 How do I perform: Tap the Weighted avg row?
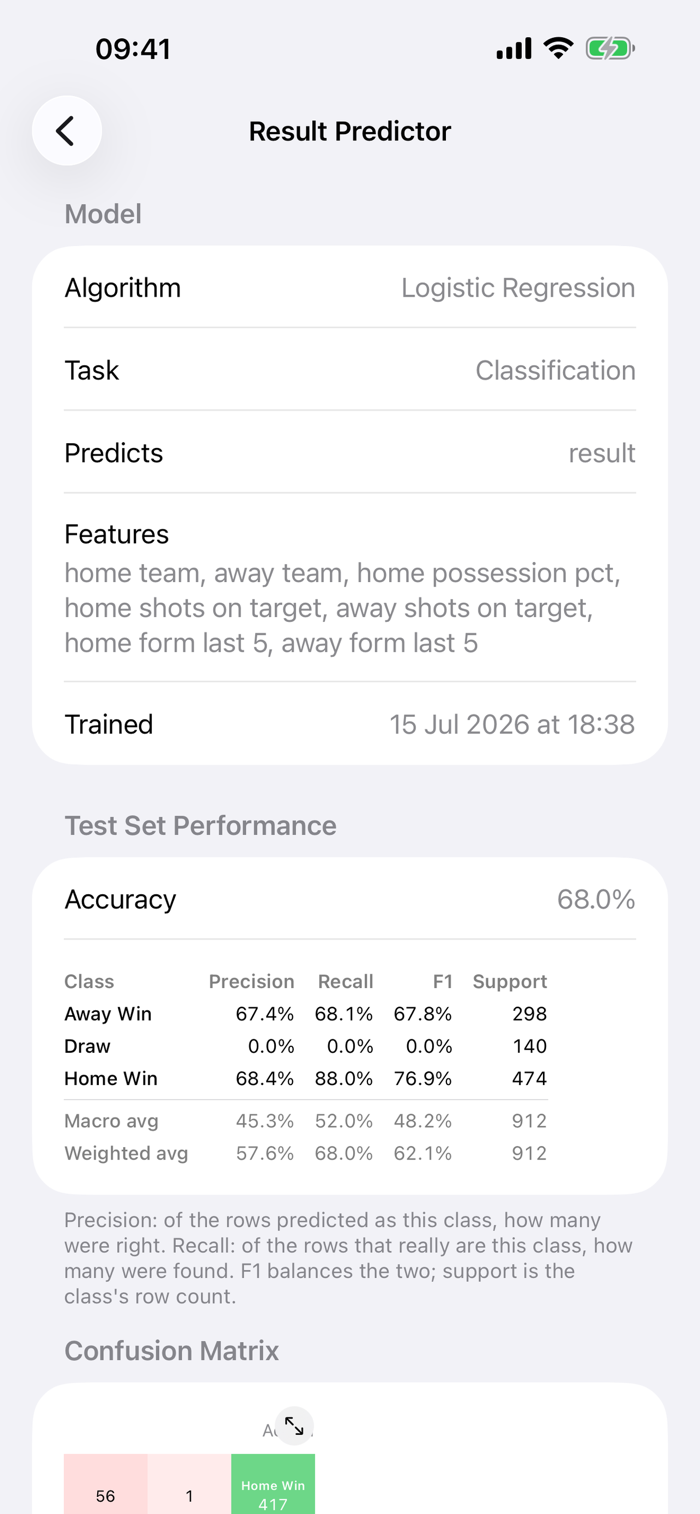click(306, 1153)
